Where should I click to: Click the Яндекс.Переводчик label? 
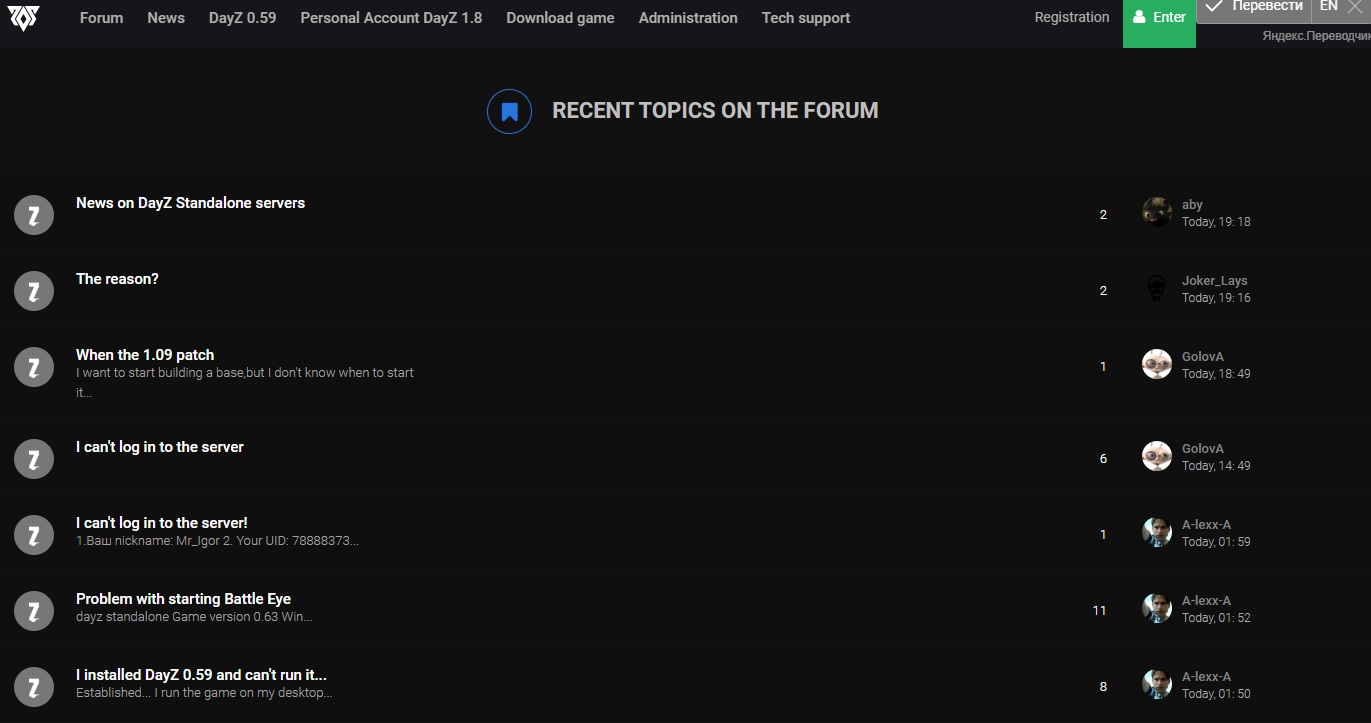pos(1316,35)
